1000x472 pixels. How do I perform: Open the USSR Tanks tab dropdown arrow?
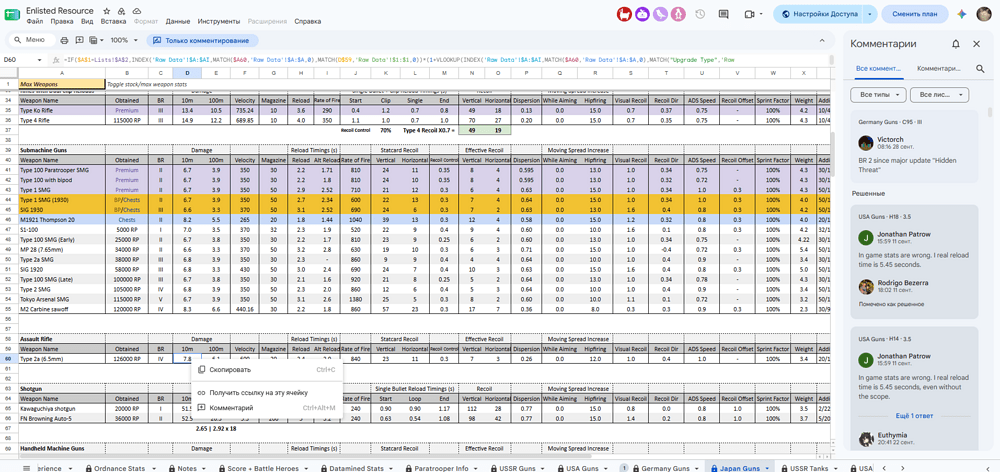pos(835,468)
